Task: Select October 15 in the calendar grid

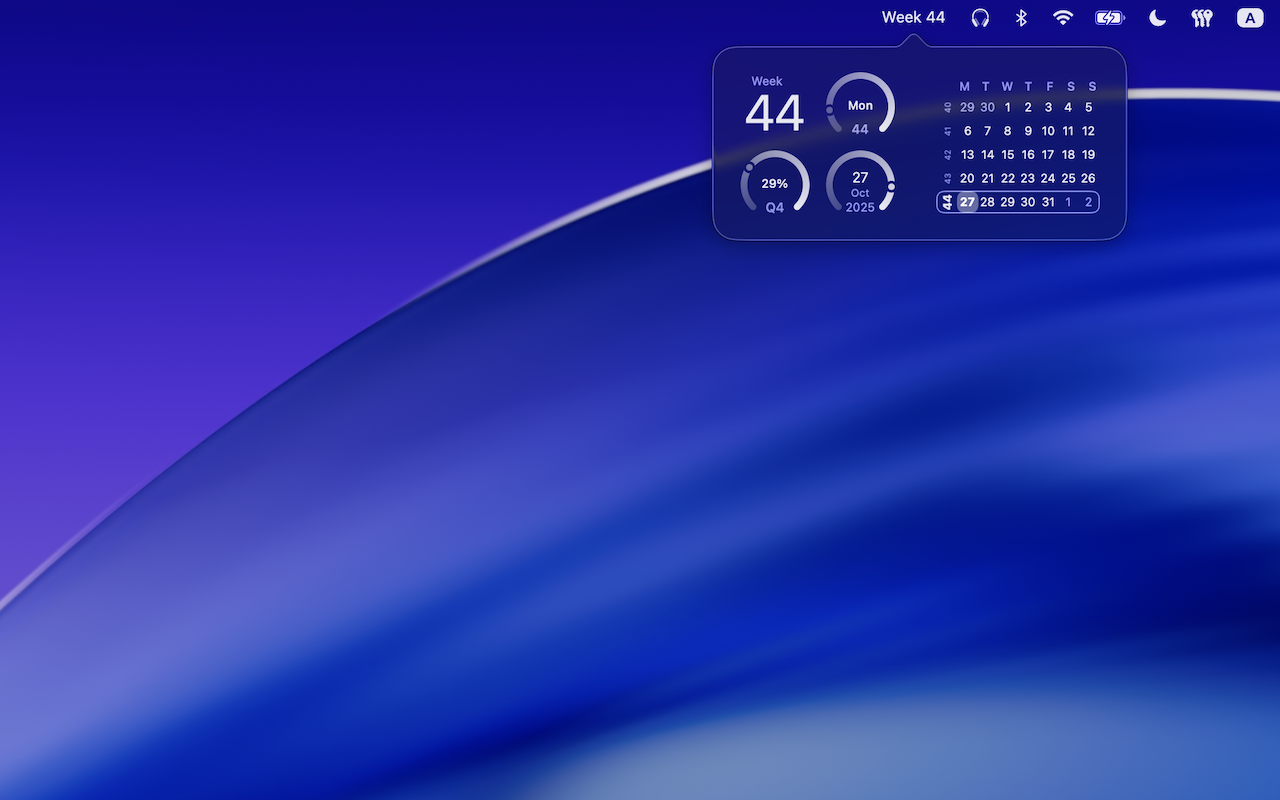Action: pos(1007,154)
